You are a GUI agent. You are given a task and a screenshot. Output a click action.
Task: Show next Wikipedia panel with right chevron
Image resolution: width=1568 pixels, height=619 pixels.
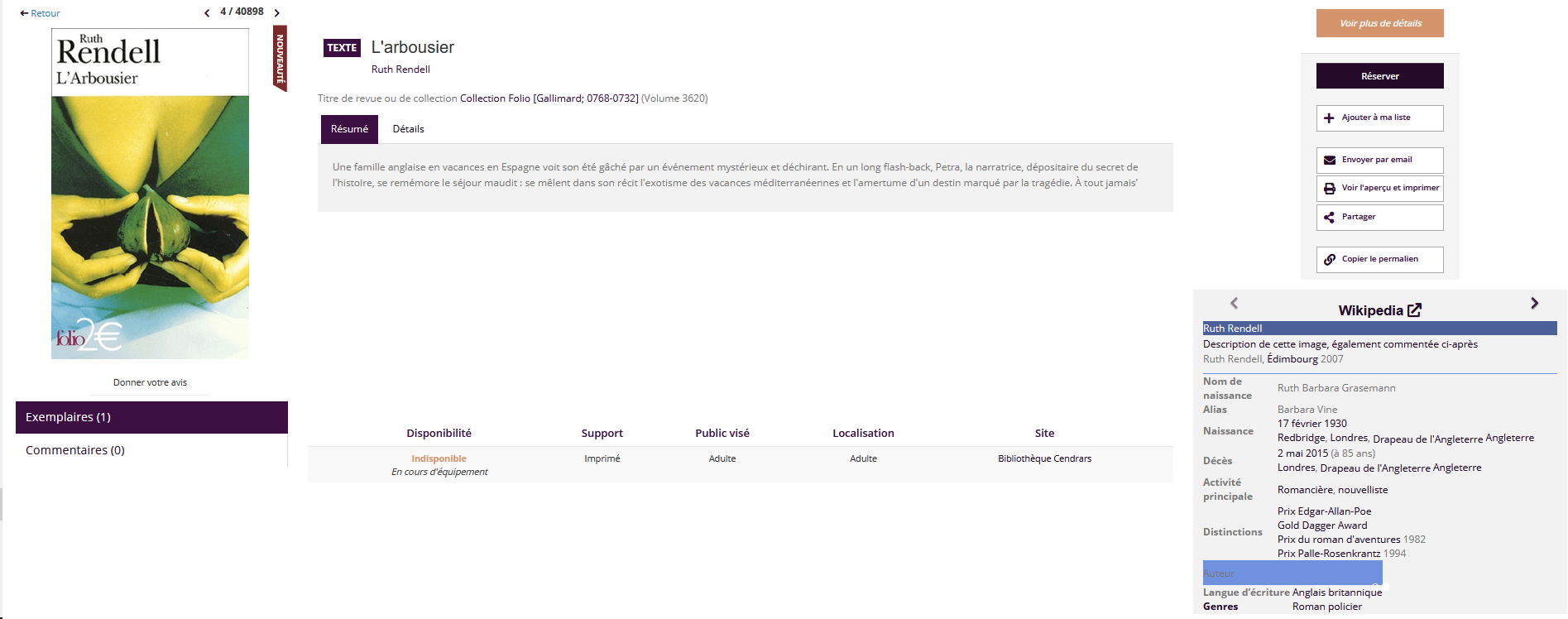[1534, 304]
